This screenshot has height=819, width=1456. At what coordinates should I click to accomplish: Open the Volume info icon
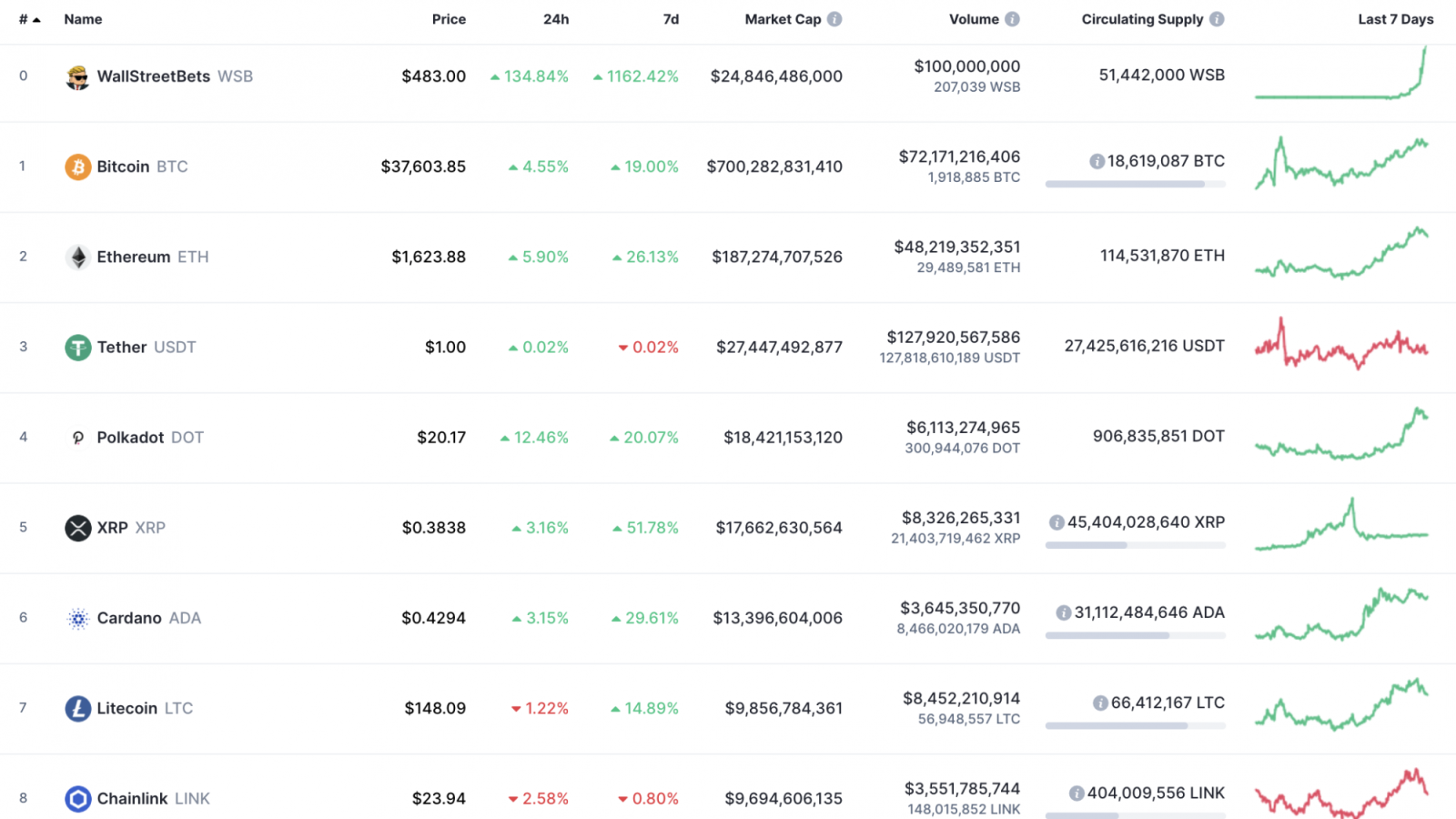[1012, 19]
